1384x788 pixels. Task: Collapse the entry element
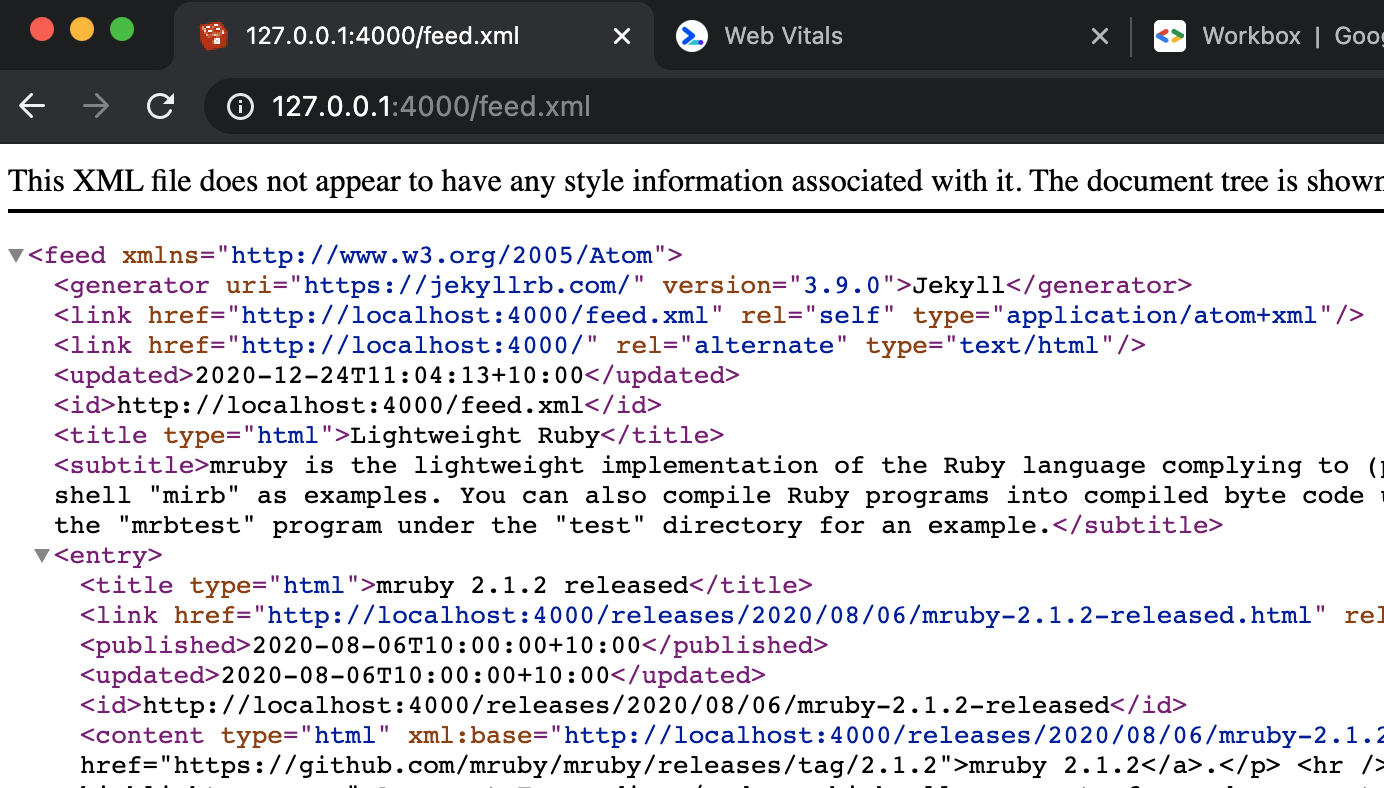click(41, 556)
